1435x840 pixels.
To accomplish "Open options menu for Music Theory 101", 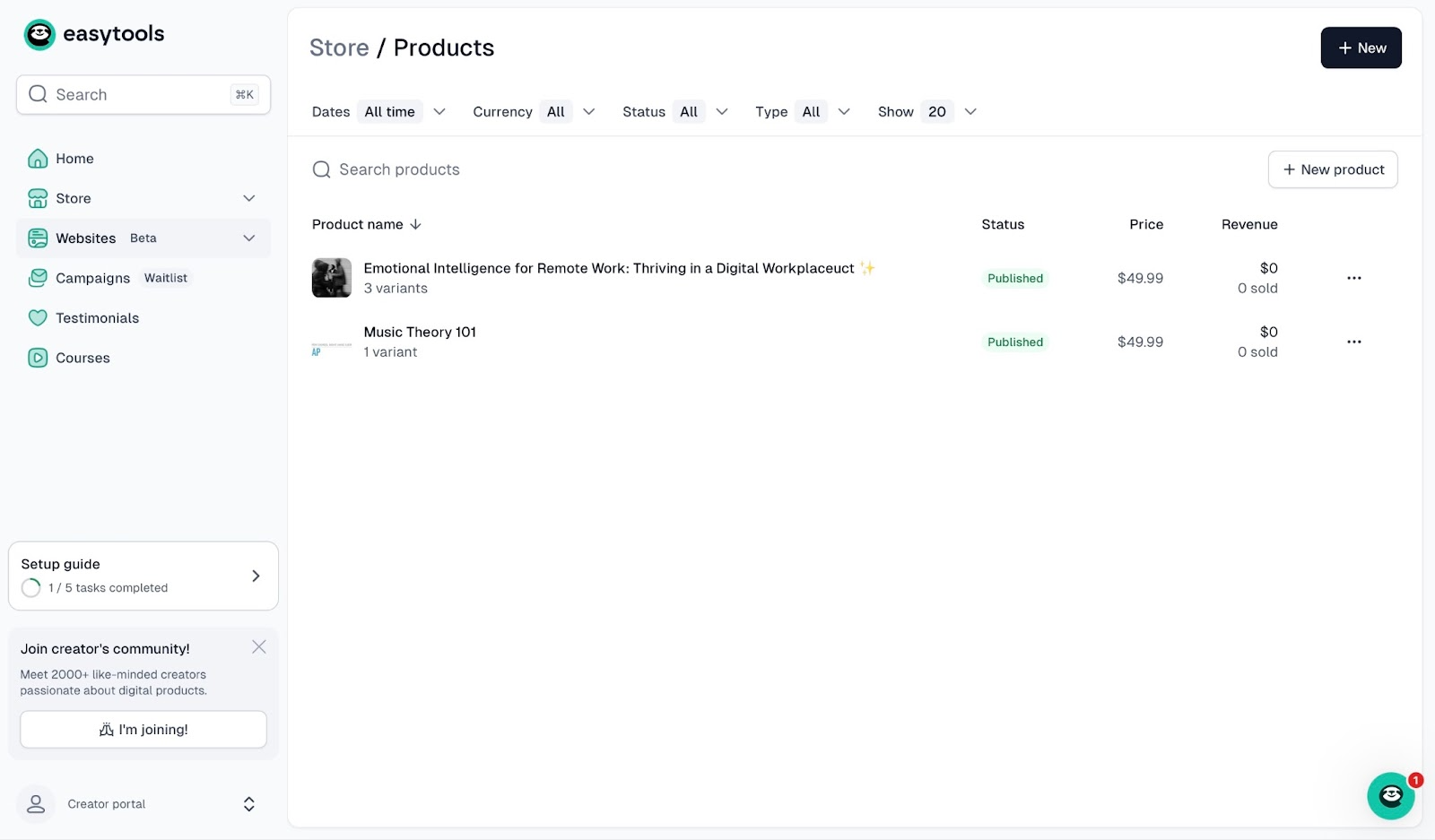I will (x=1353, y=342).
